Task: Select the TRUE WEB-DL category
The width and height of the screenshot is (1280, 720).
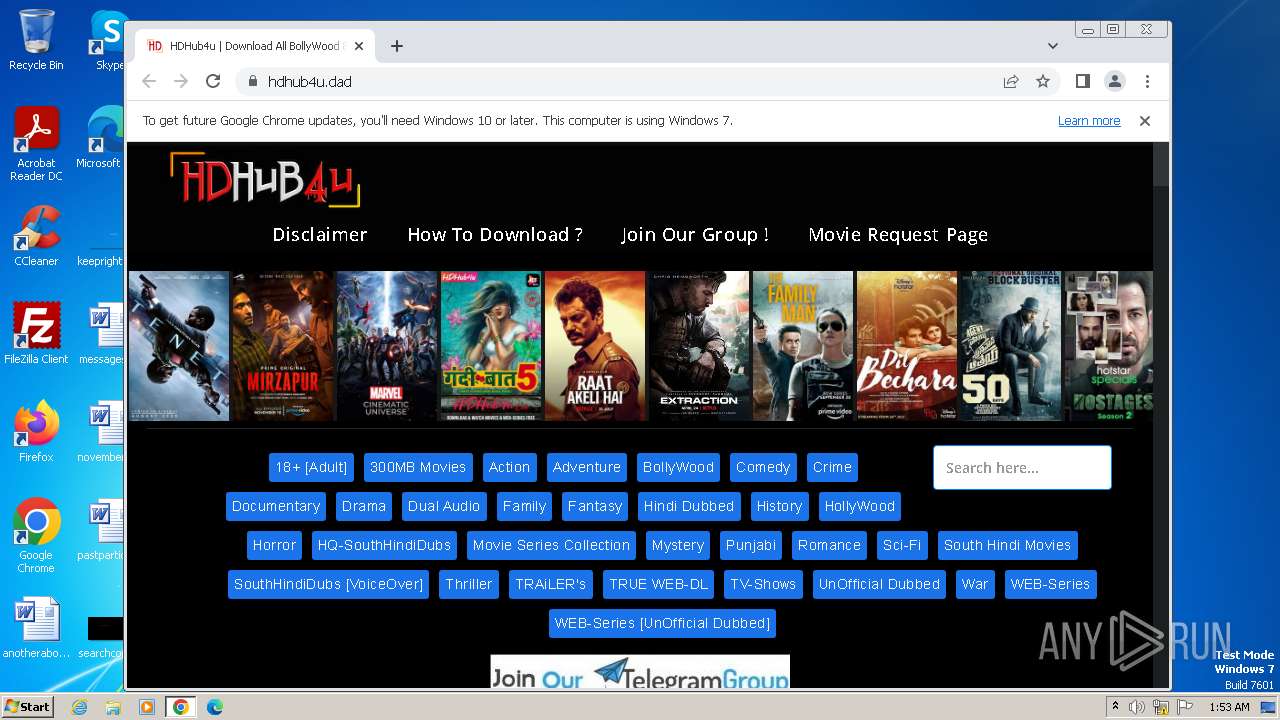Action: click(658, 584)
